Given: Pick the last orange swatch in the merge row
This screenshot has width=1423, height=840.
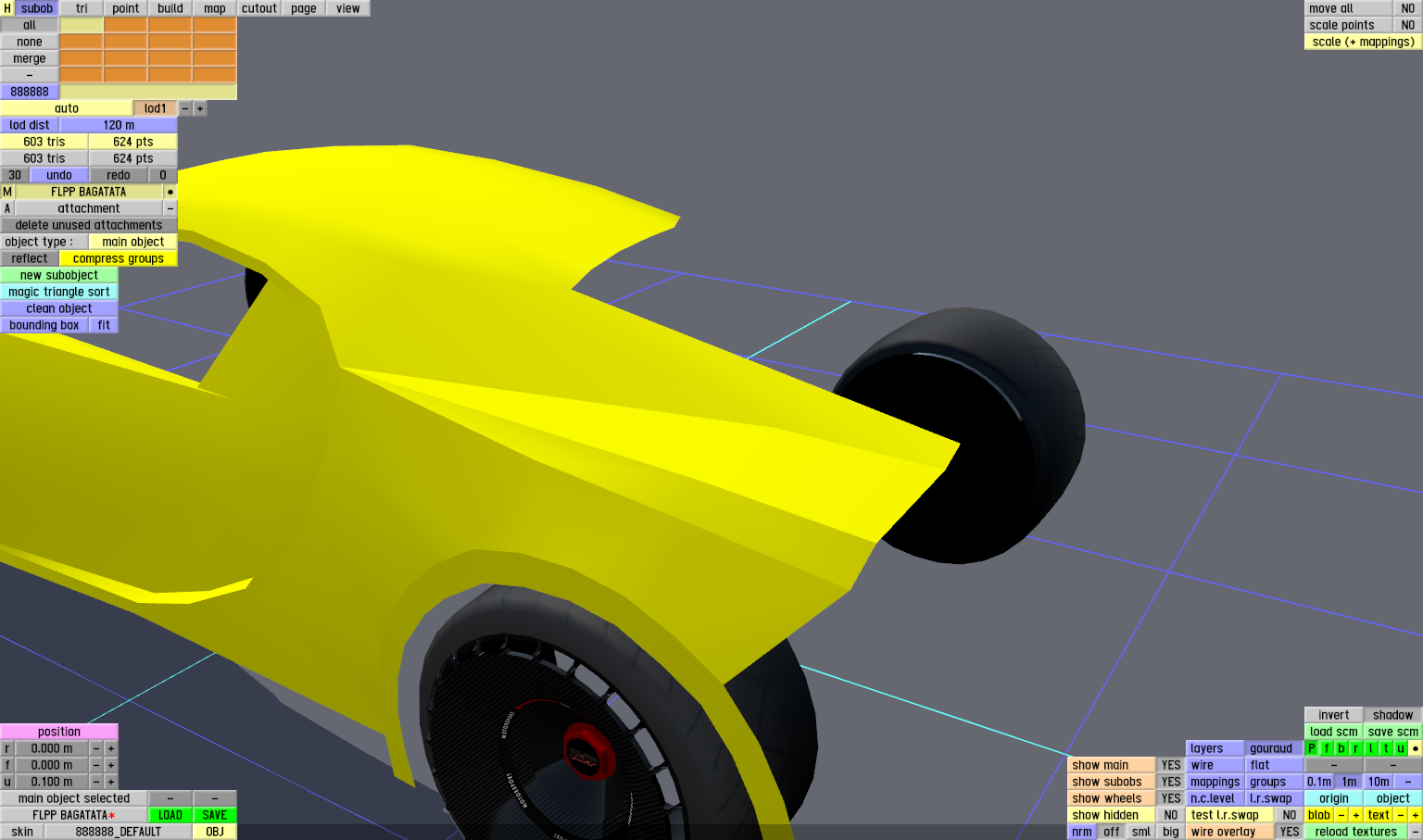Looking at the screenshot, I should (x=215, y=58).
